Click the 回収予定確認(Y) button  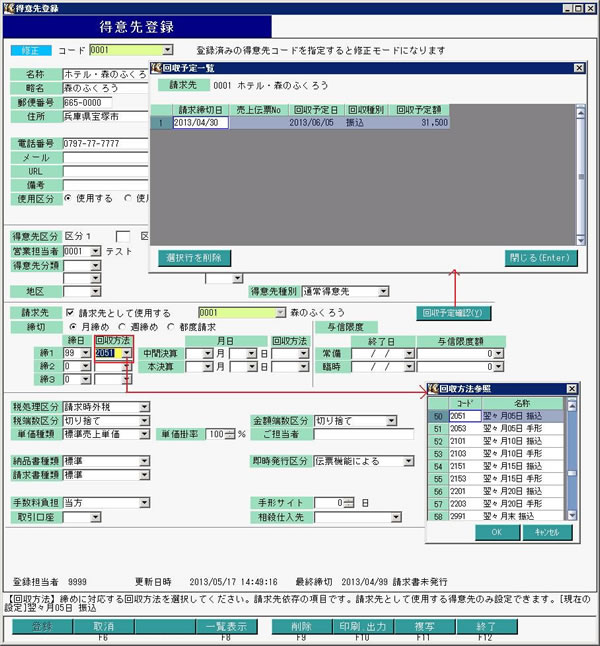coord(453,313)
